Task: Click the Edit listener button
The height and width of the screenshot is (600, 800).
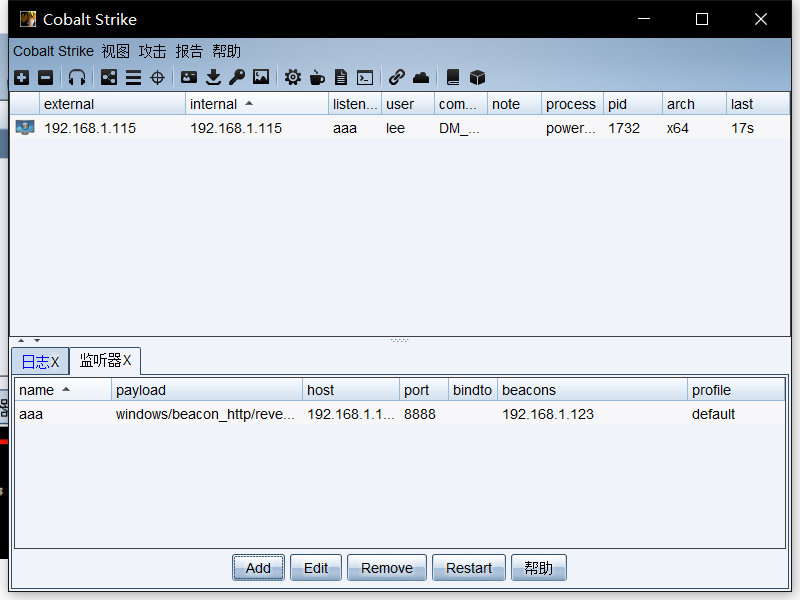Action: pos(316,568)
